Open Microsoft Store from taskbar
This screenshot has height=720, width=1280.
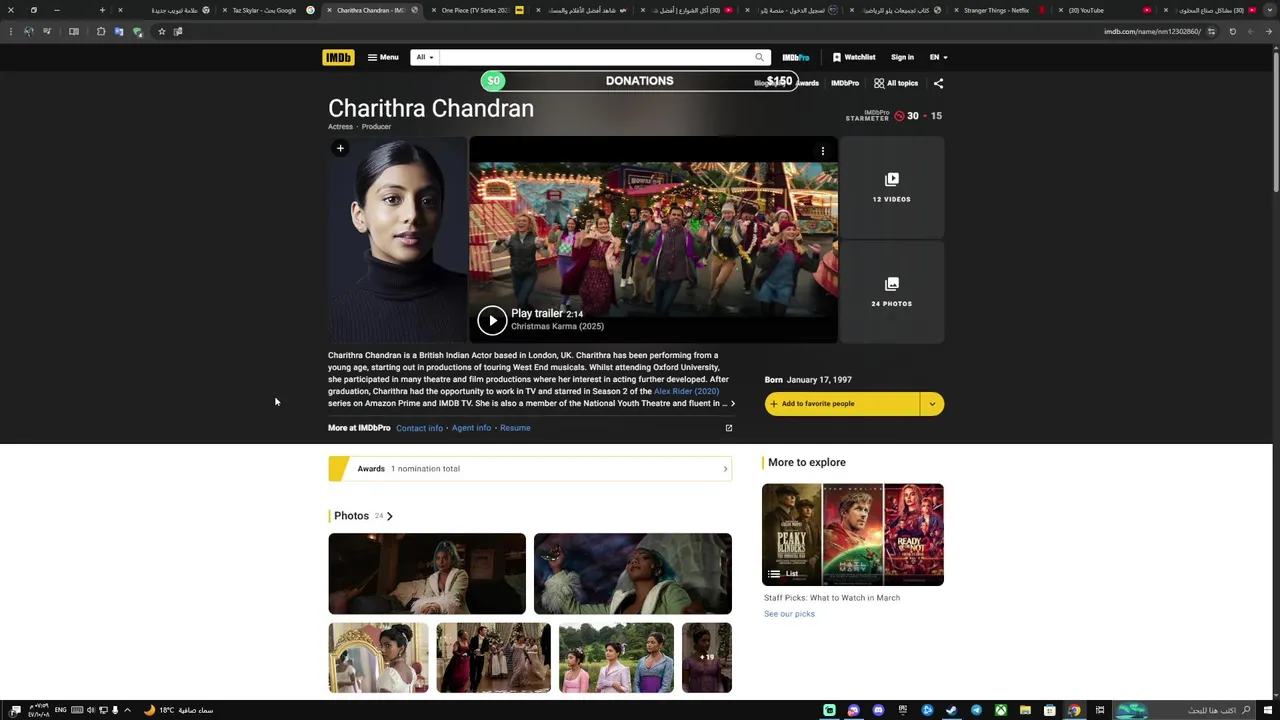coord(1049,710)
